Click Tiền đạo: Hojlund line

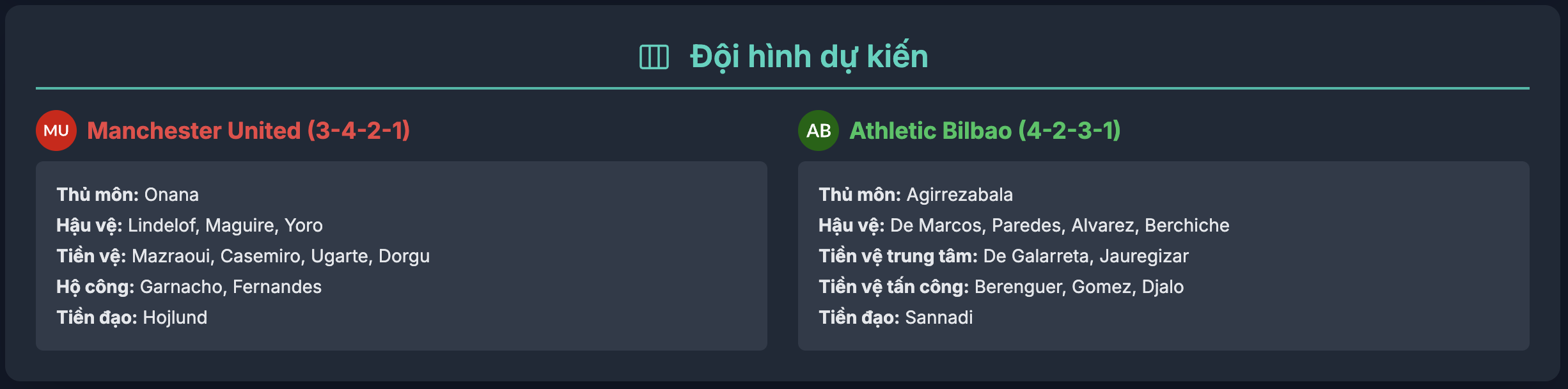pyautogui.click(x=132, y=317)
